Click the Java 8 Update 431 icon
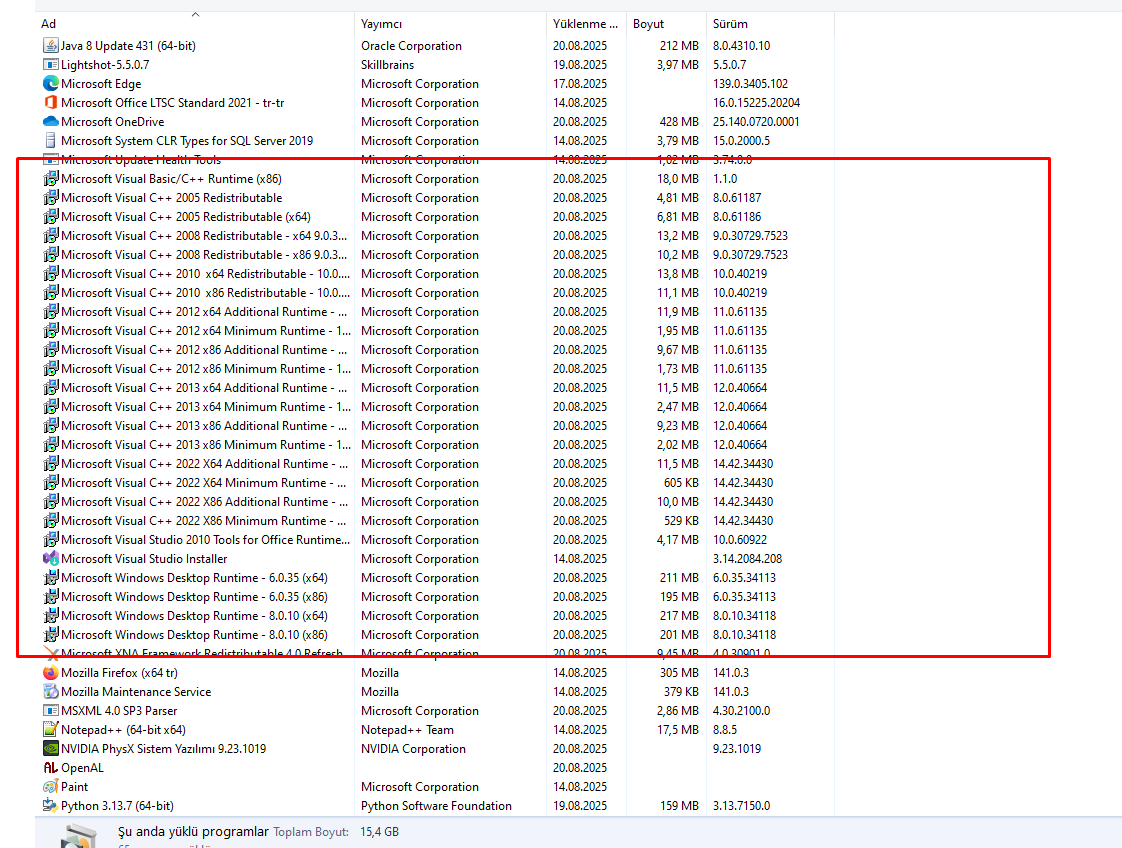1122x848 pixels. pyautogui.click(x=51, y=45)
